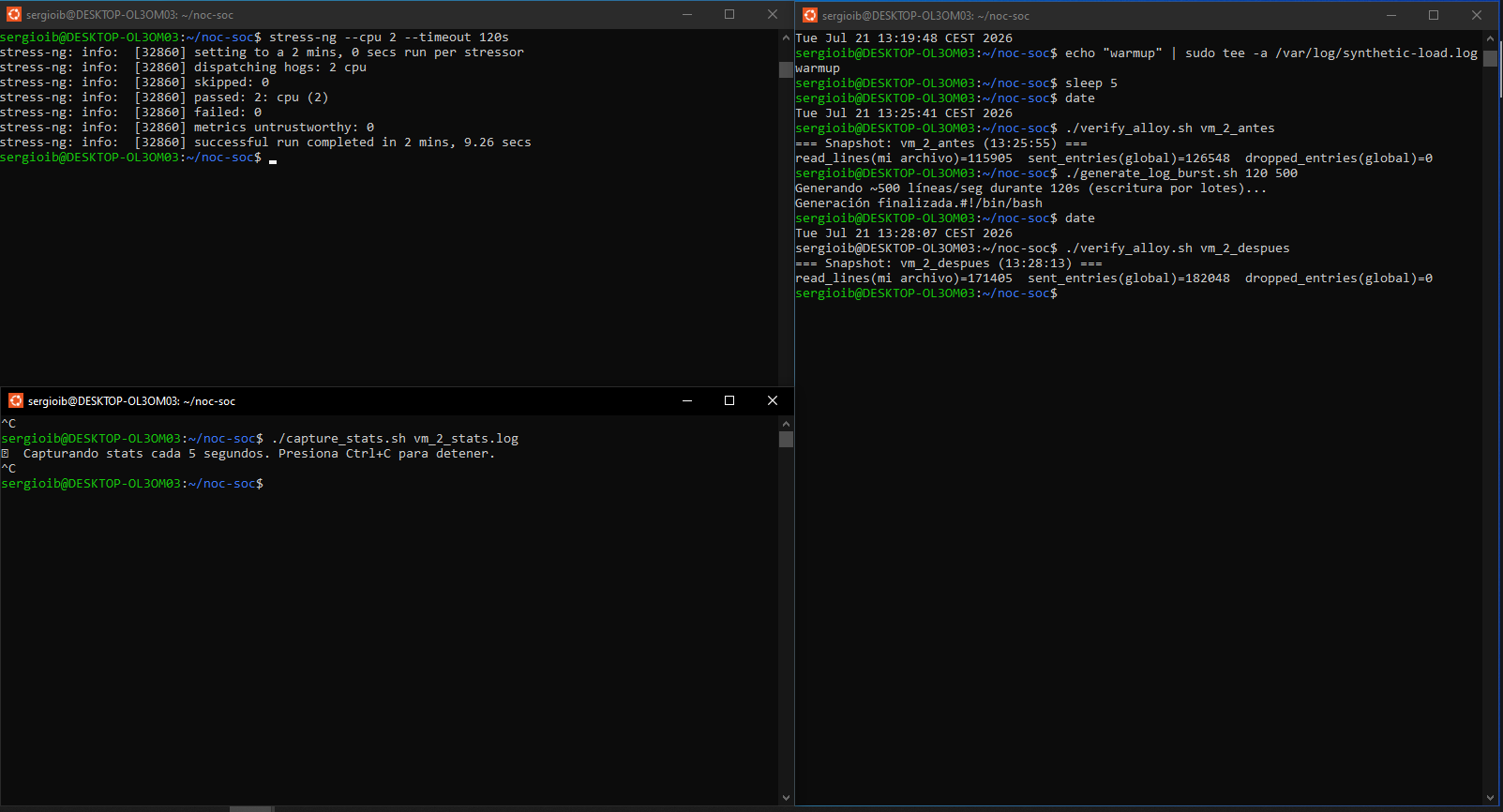
Task: Minimize the verify_alloy terminal window
Action: (x=1391, y=15)
